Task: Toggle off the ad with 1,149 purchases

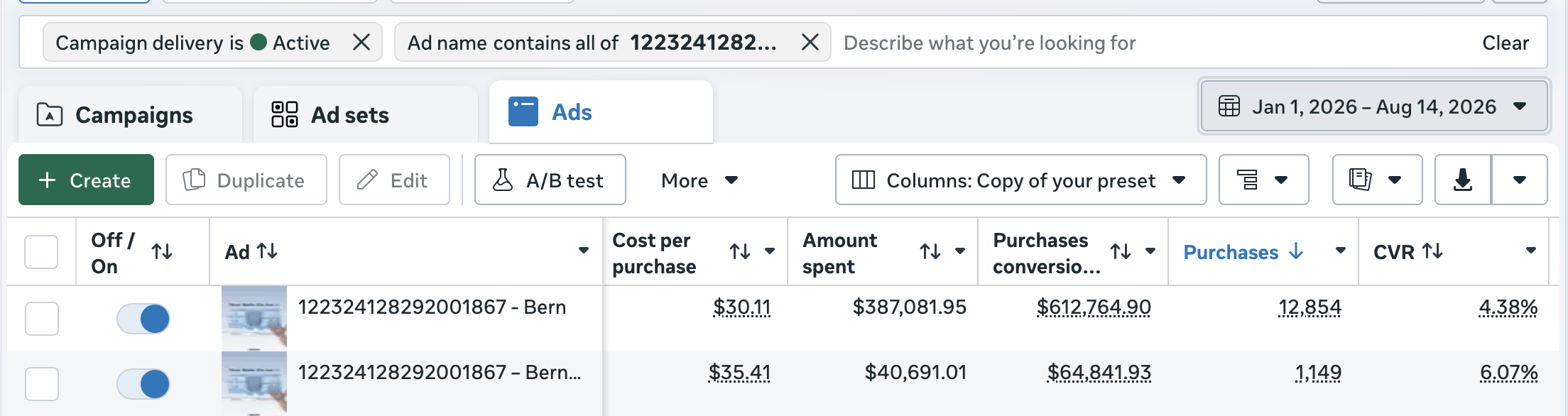Action: click(143, 384)
